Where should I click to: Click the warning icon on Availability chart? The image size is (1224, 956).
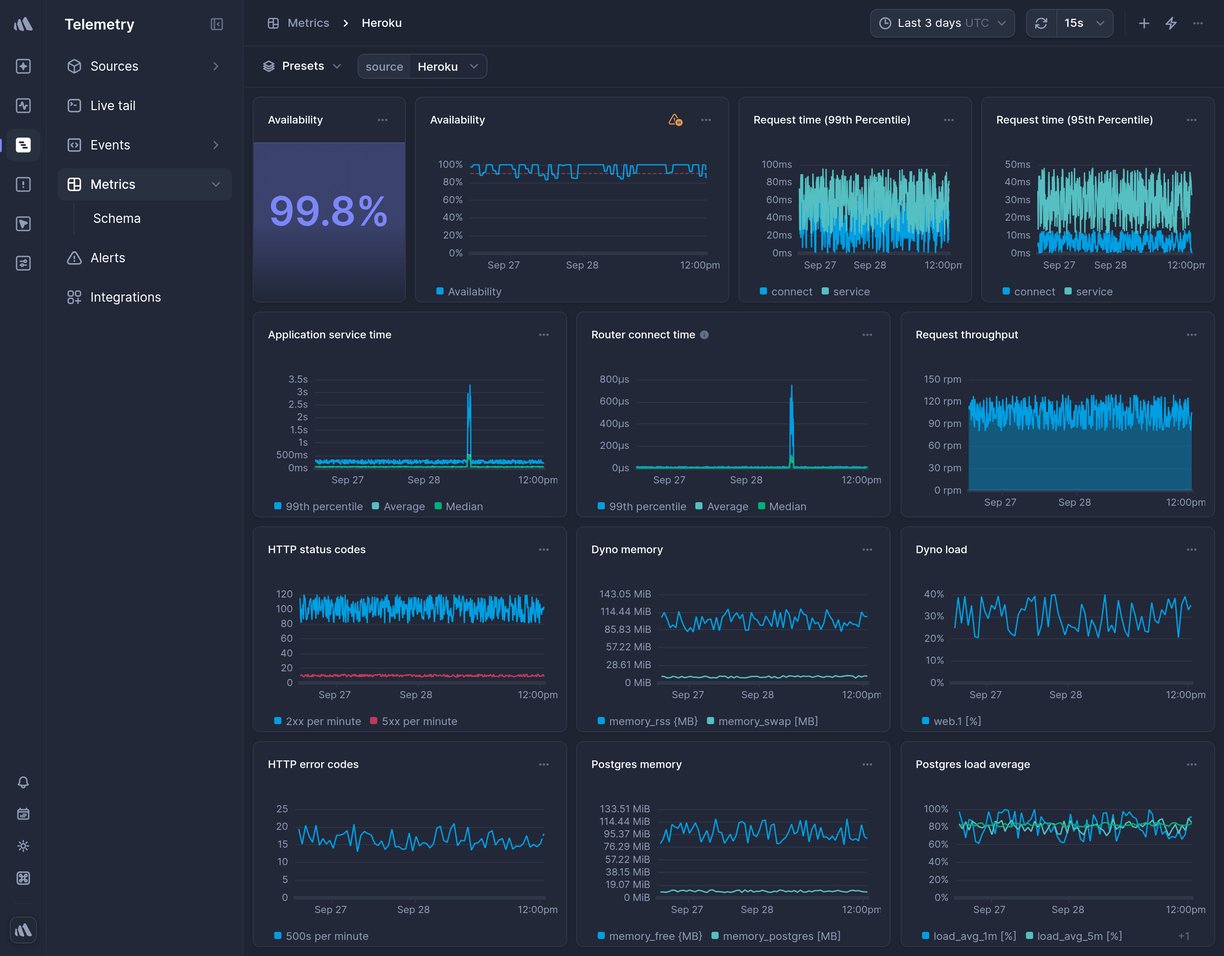[675, 120]
